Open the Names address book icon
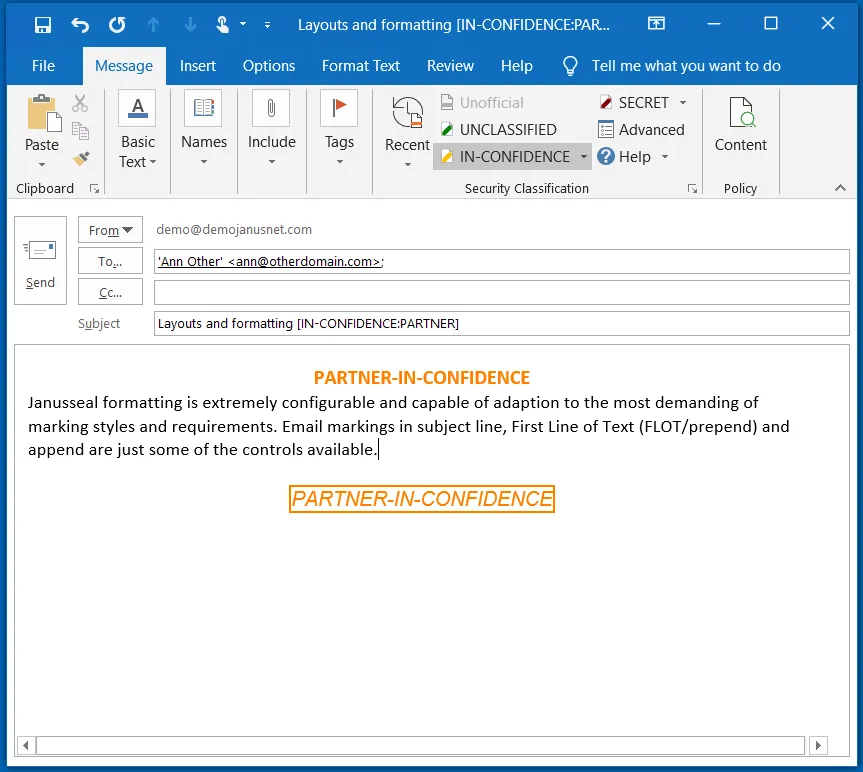 pyautogui.click(x=204, y=109)
